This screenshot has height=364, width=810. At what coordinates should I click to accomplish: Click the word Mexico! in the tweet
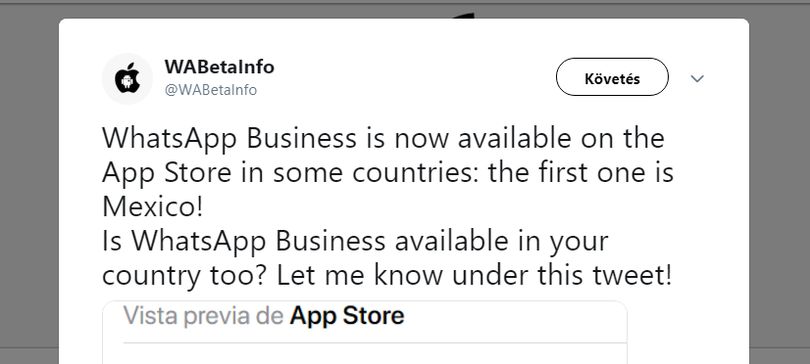point(152,207)
